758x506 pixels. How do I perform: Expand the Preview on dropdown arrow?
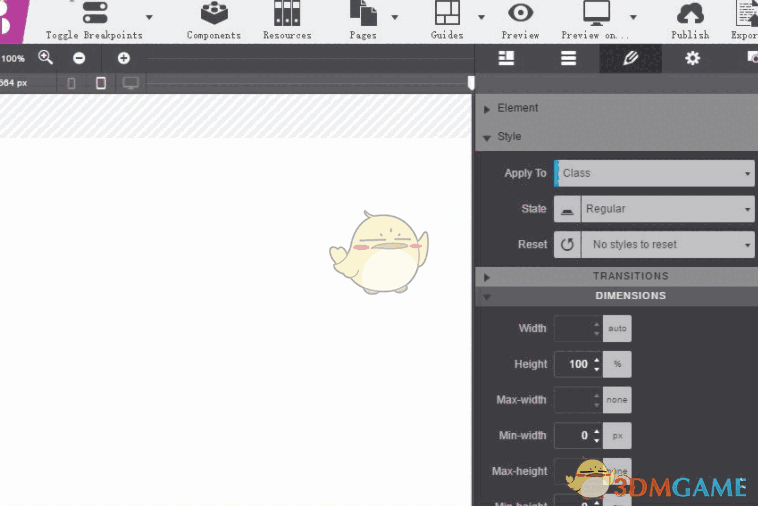[x=633, y=17]
